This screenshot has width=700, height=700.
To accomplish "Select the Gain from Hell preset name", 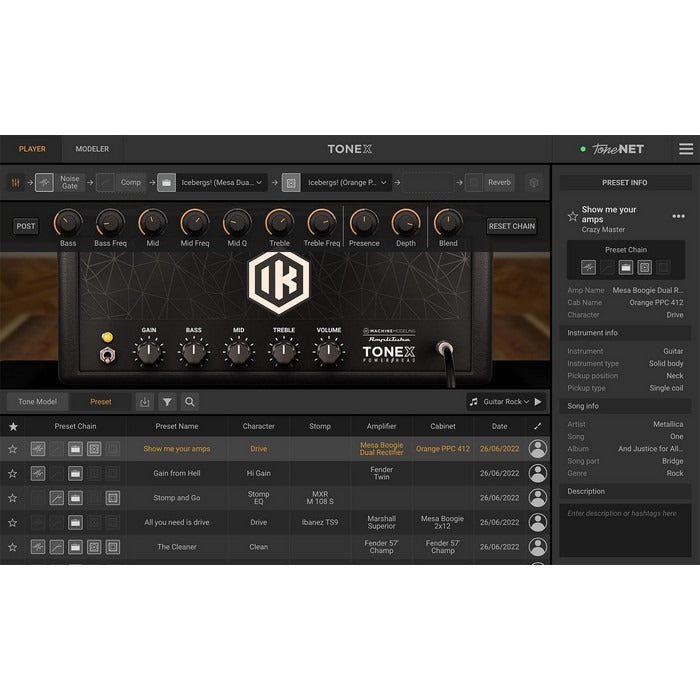I will 177,474.
